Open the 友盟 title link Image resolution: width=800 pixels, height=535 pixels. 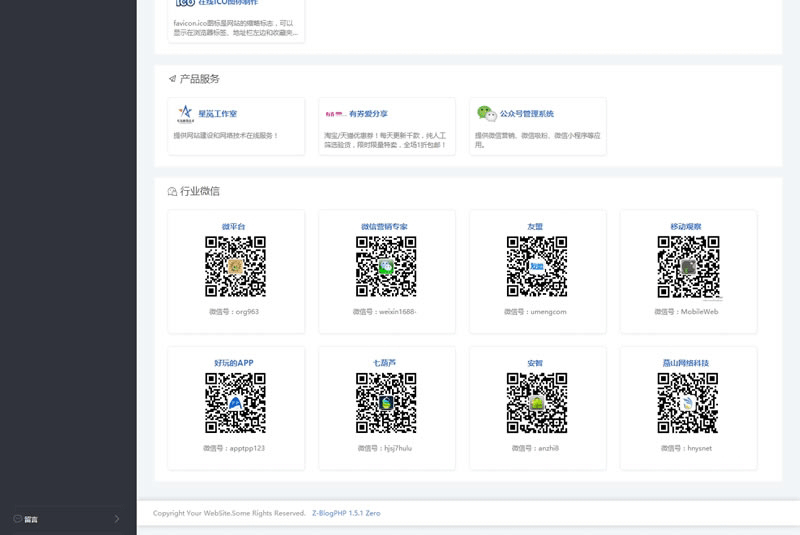(x=535, y=226)
